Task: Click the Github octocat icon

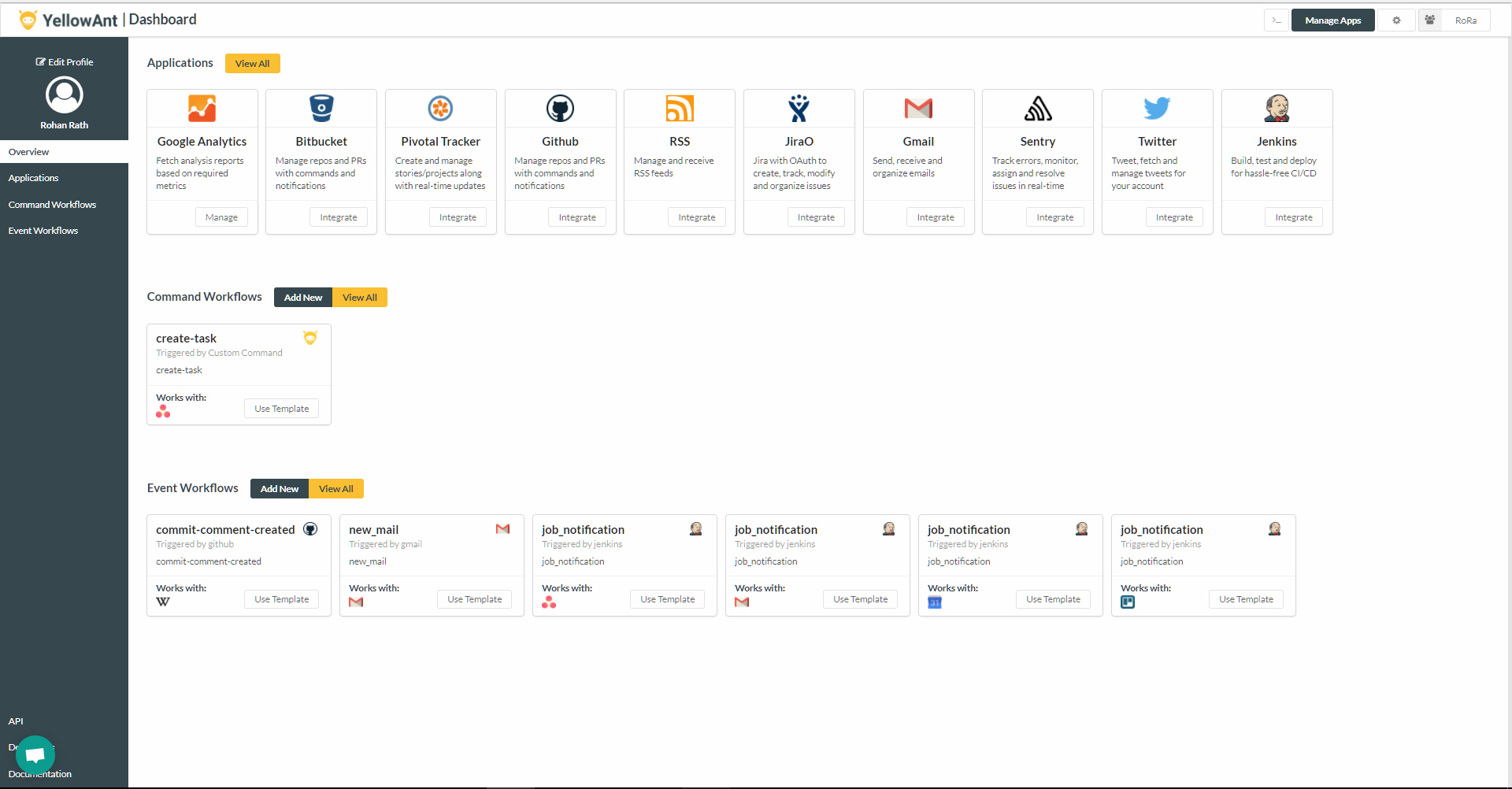Action: (x=560, y=109)
